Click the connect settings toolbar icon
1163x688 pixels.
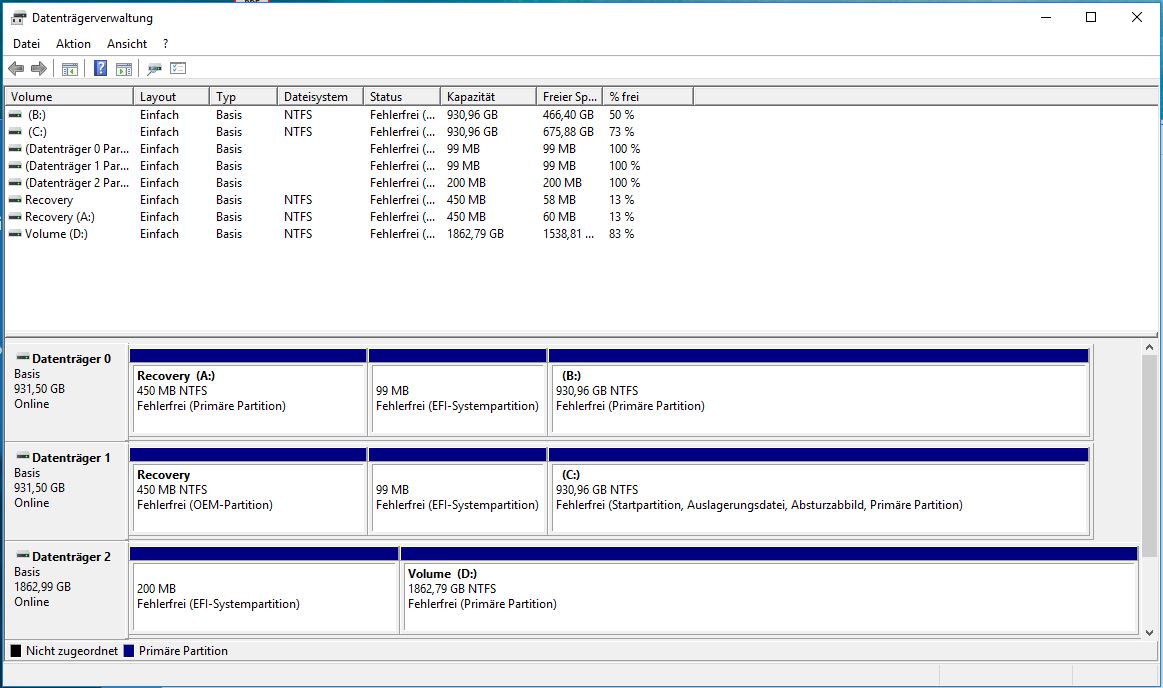click(x=154, y=69)
